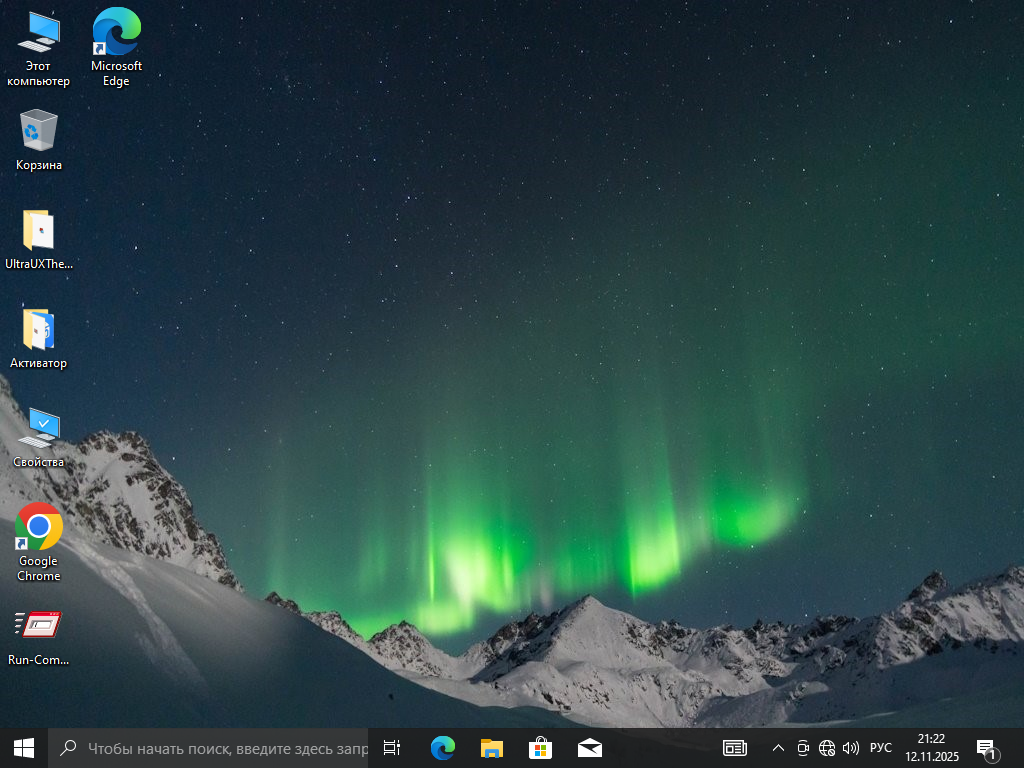Open File Explorer from the taskbar

click(x=491, y=747)
